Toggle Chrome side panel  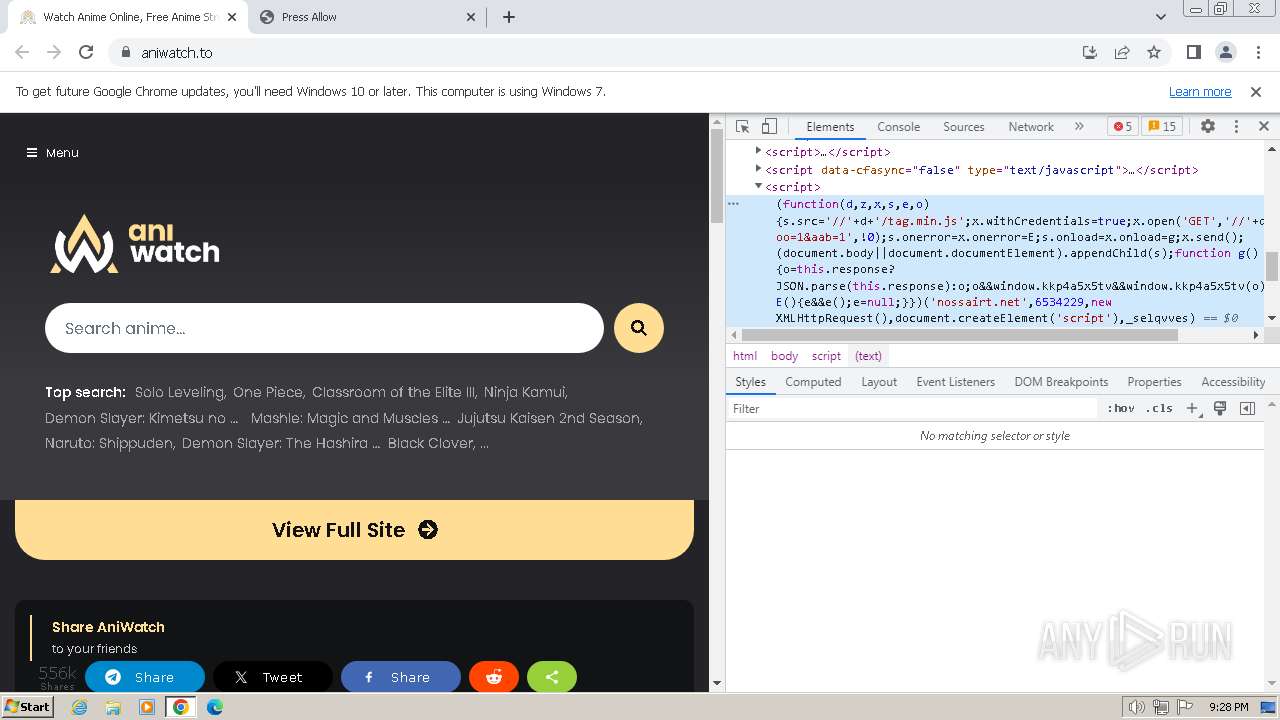[1193, 53]
